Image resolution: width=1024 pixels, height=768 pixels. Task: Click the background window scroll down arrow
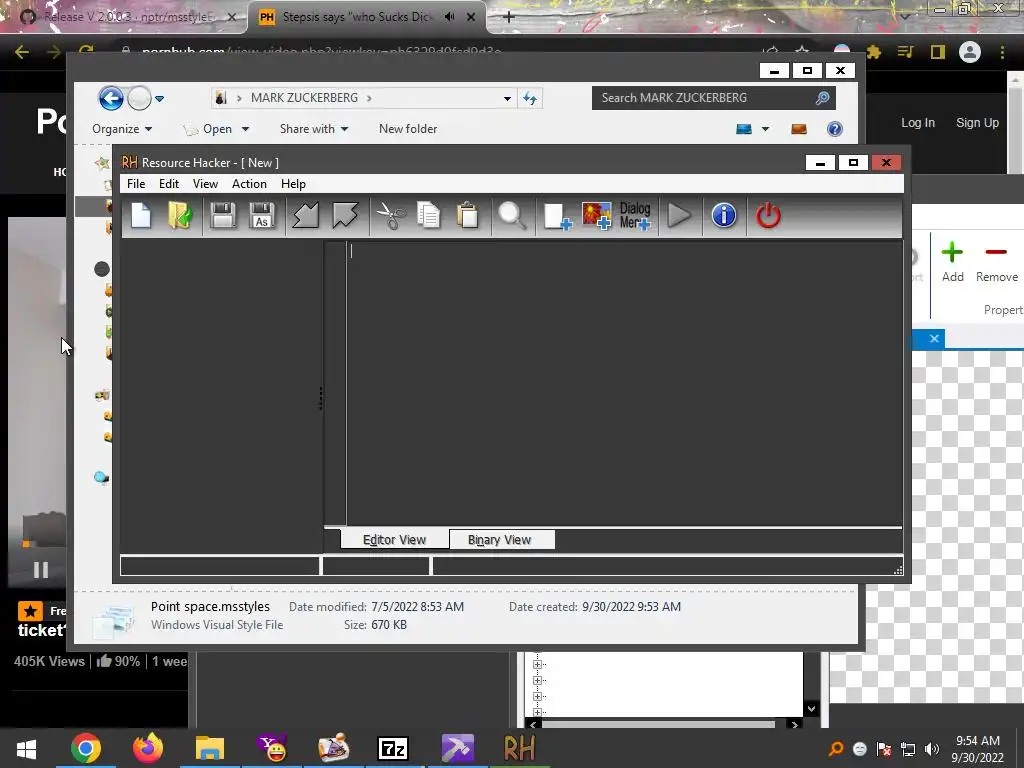[811, 709]
